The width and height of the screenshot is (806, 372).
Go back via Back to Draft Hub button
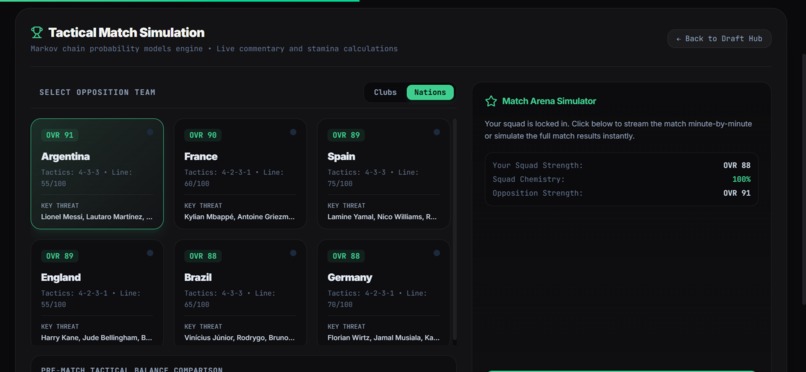(719, 39)
